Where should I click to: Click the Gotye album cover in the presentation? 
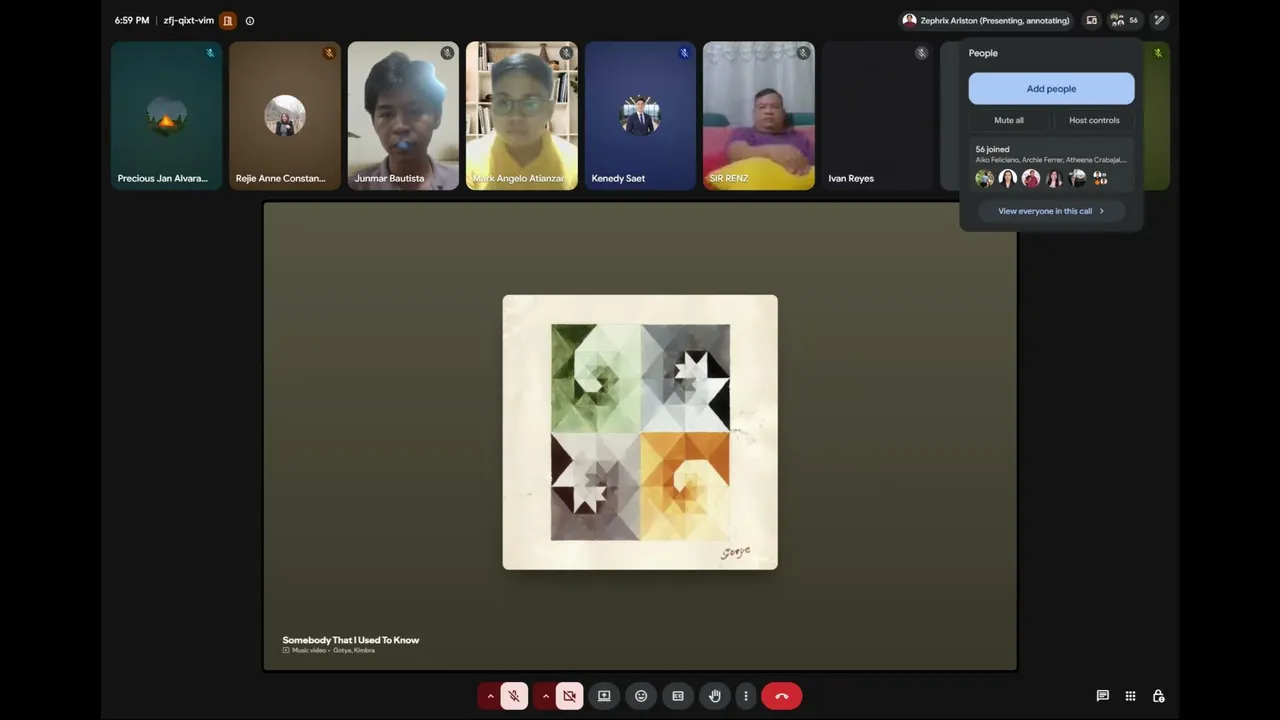point(640,432)
